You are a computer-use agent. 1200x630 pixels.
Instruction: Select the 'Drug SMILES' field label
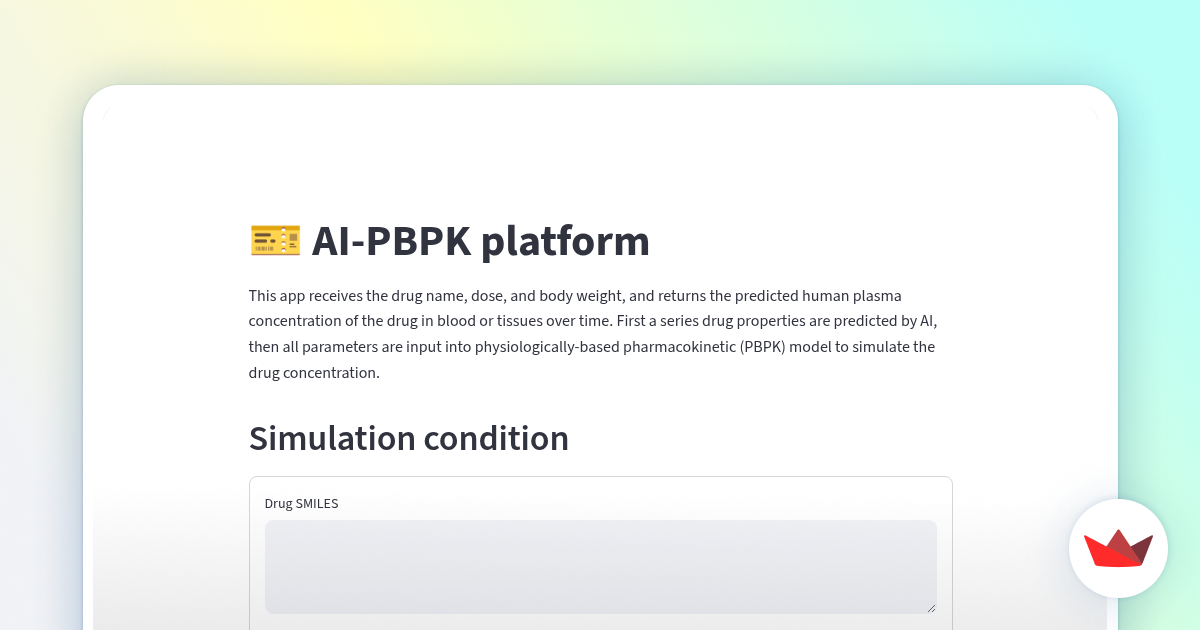[301, 503]
